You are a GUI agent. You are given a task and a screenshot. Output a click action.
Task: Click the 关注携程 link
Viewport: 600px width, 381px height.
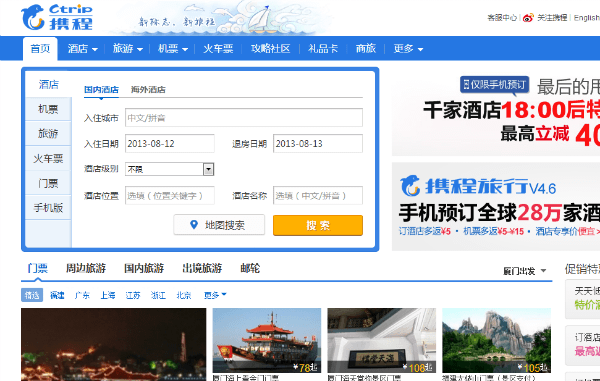[552, 18]
